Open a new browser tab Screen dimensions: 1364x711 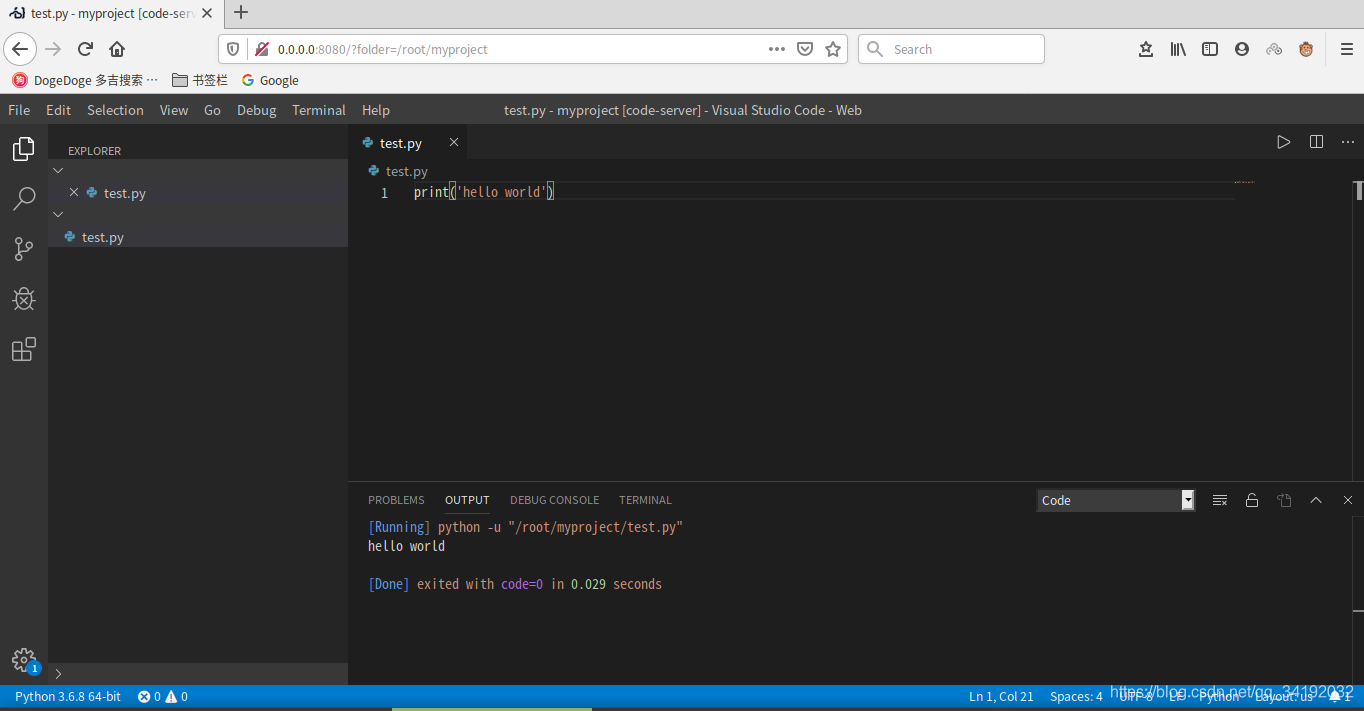(241, 13)
